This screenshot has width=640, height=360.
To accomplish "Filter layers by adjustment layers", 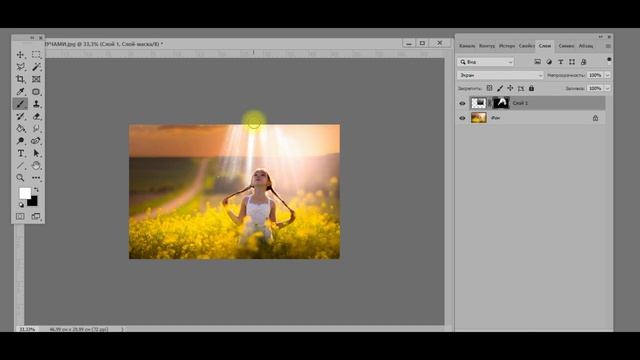I will (549, 62).
